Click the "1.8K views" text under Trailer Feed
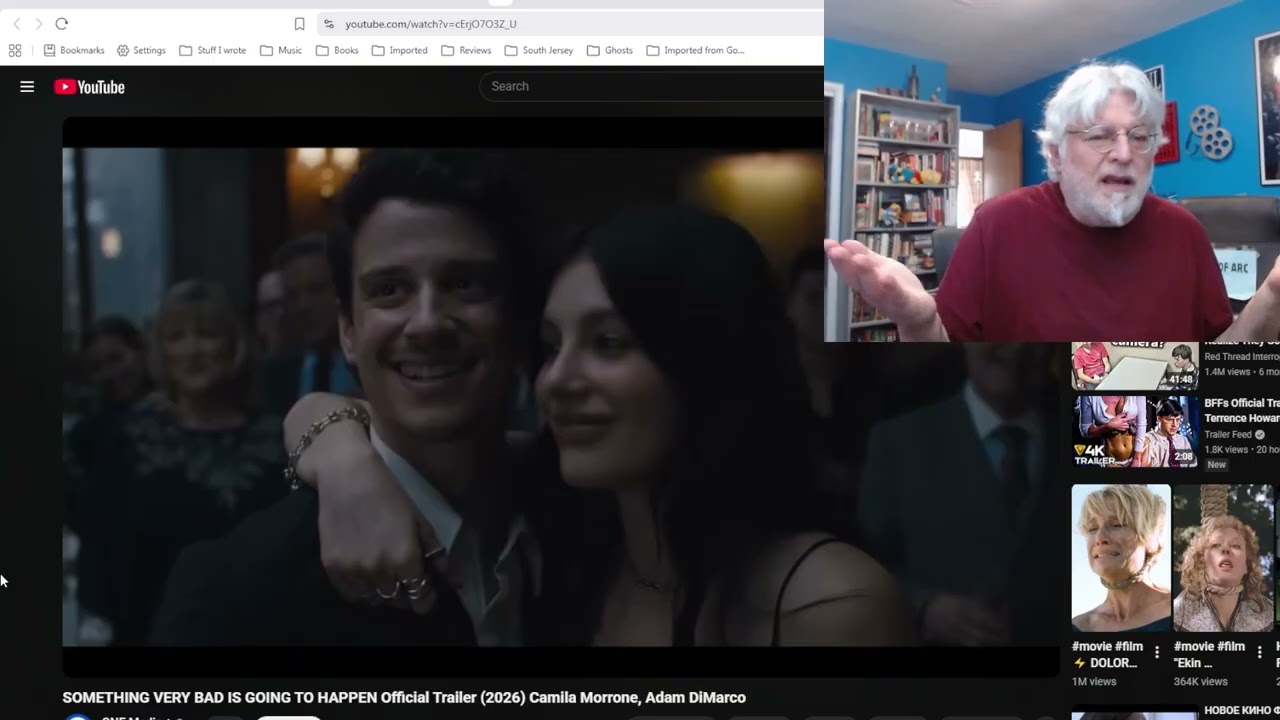 coord(1227,450)
